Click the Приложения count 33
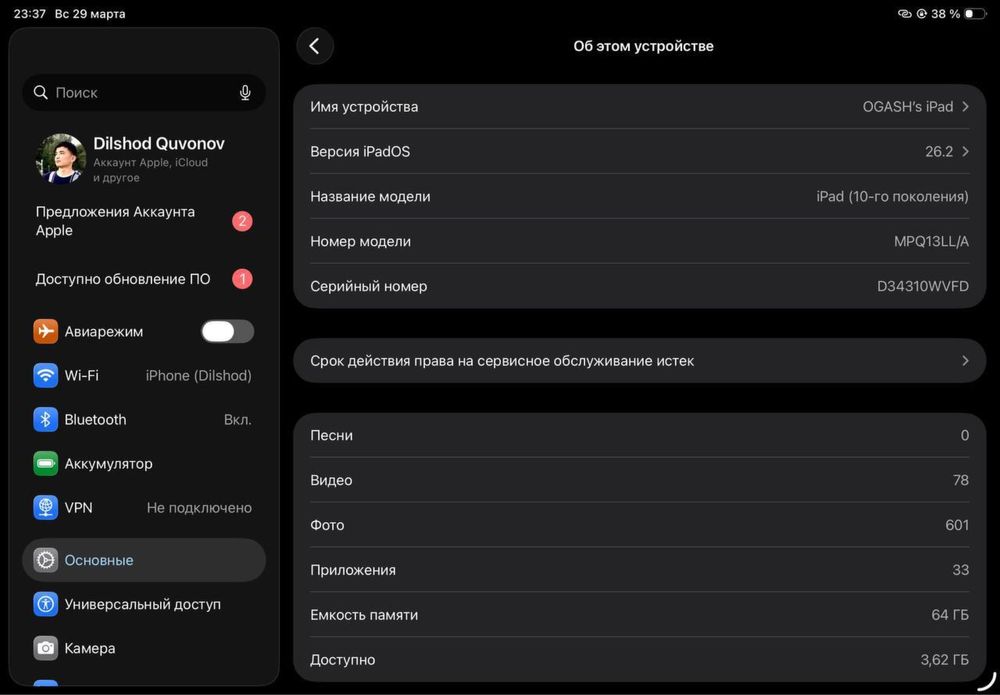Image resolution: width=1000 pixels, height=695 pixels. (x=960, y=570)
